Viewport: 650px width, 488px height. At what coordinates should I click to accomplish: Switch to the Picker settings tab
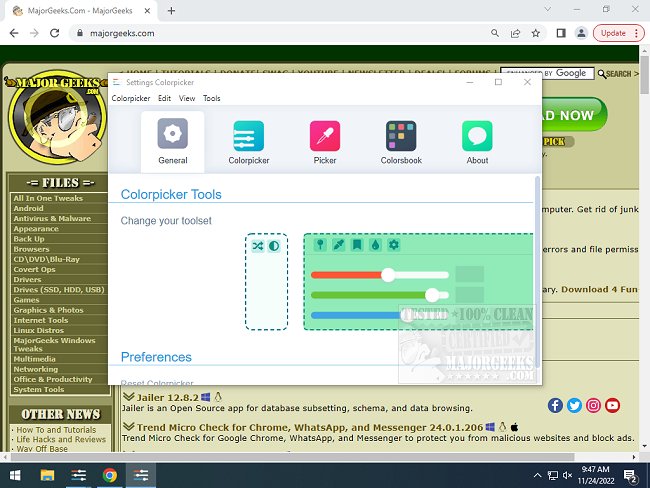(x=325, y=142)
